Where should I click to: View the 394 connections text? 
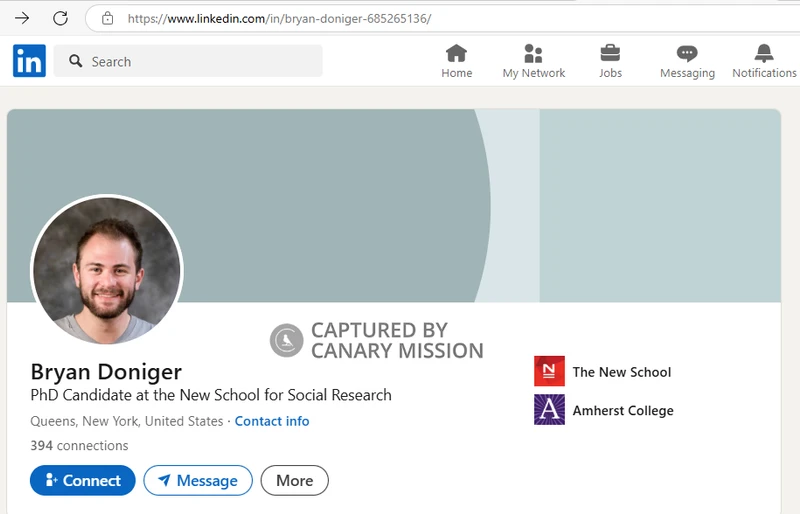[79, 446]
